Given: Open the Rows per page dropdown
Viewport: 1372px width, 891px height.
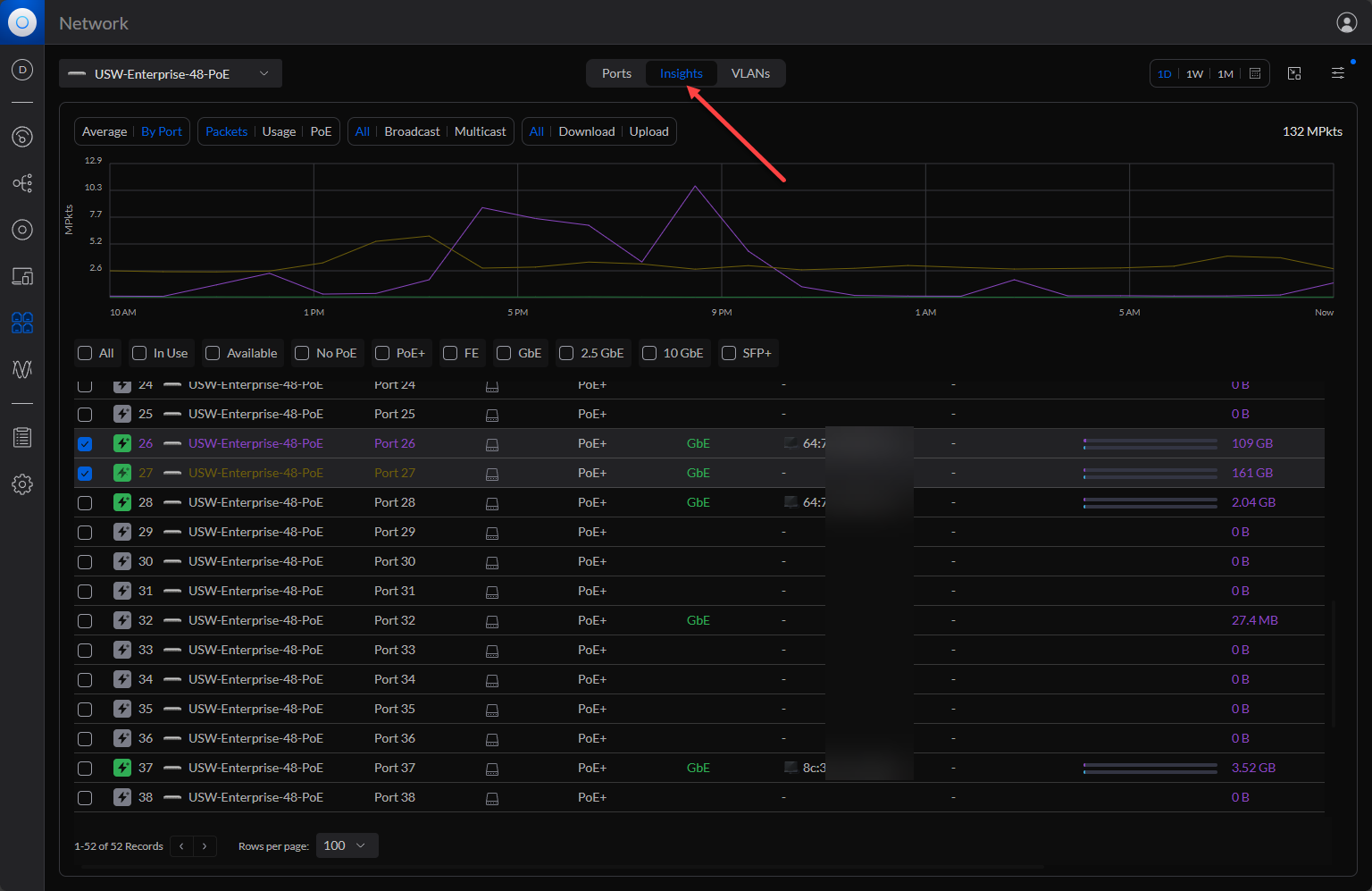Looking at the screenshot, I should point(347,845).
